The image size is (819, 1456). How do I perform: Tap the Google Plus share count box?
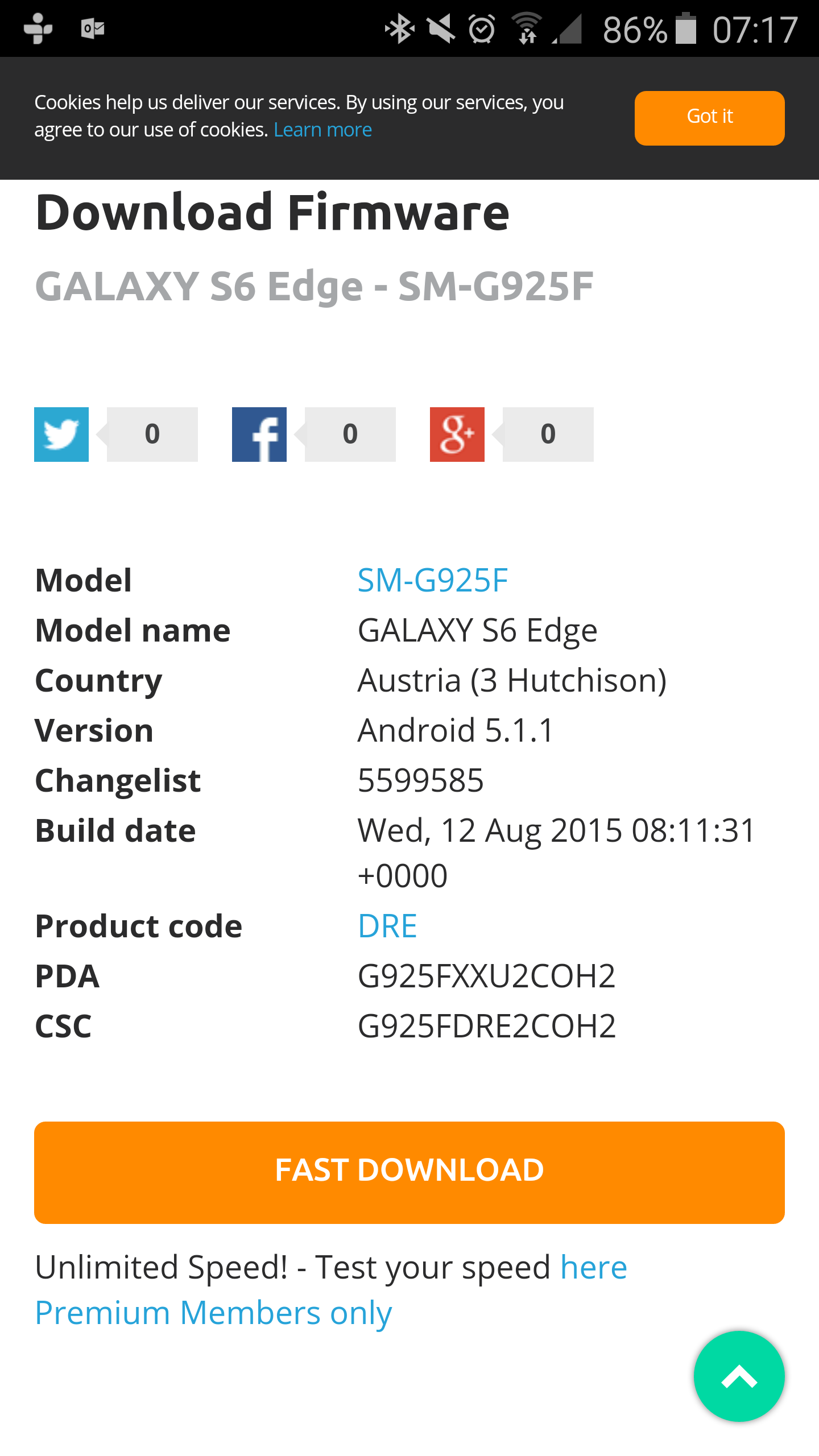click(548, 435)
